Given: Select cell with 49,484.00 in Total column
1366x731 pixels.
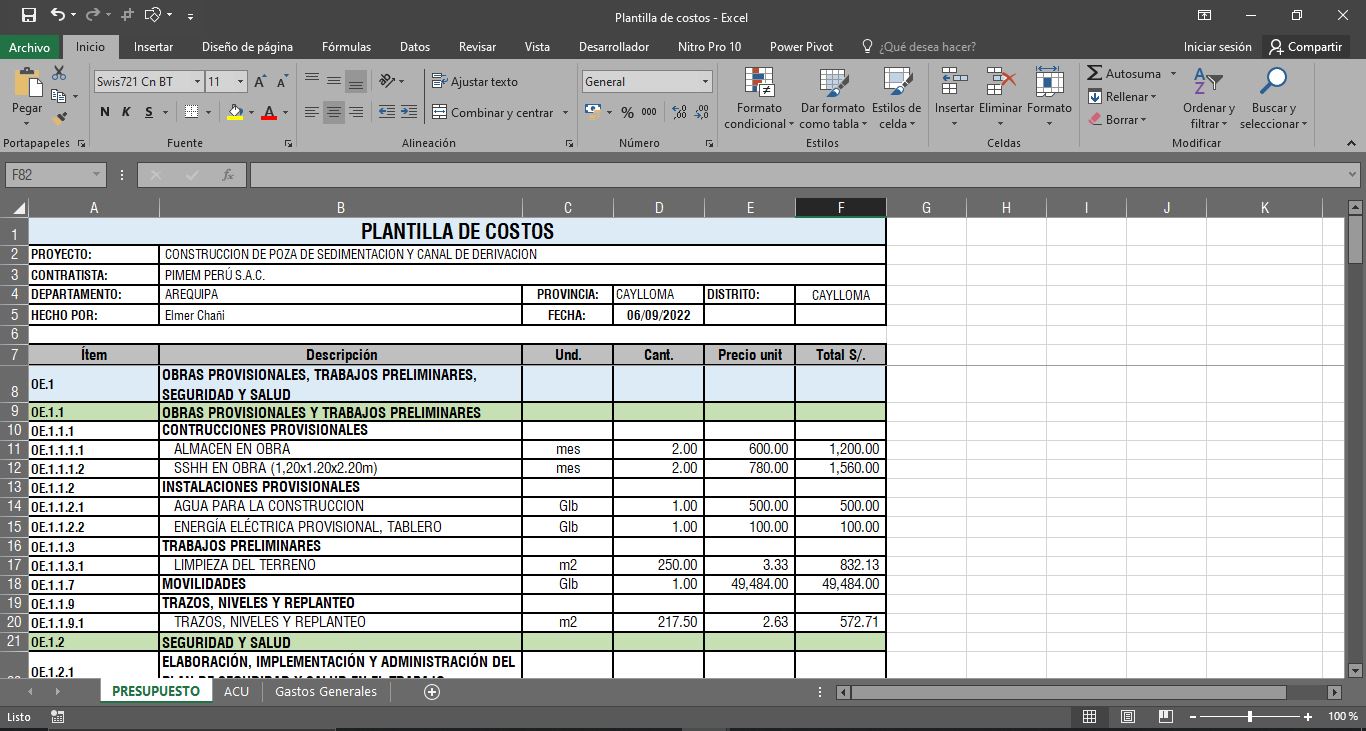Looking at the screenshot, I should point(840,584).
